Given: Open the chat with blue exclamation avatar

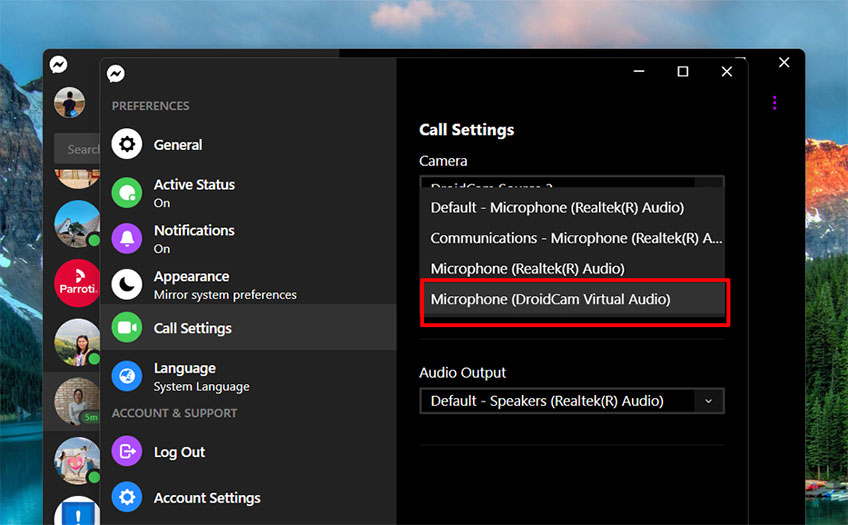Looking at the screenshot, I should pyautogui.click(x=77, y=511).
